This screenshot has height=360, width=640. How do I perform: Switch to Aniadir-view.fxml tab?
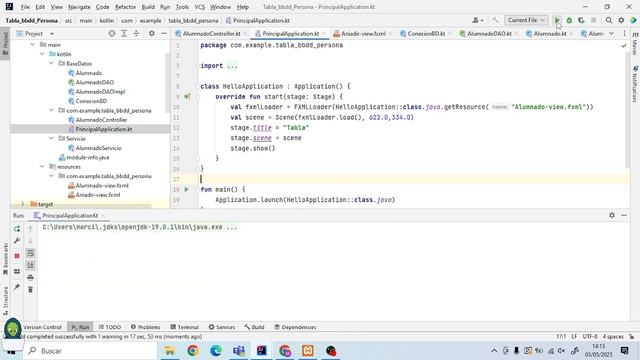tap(363, 33)
